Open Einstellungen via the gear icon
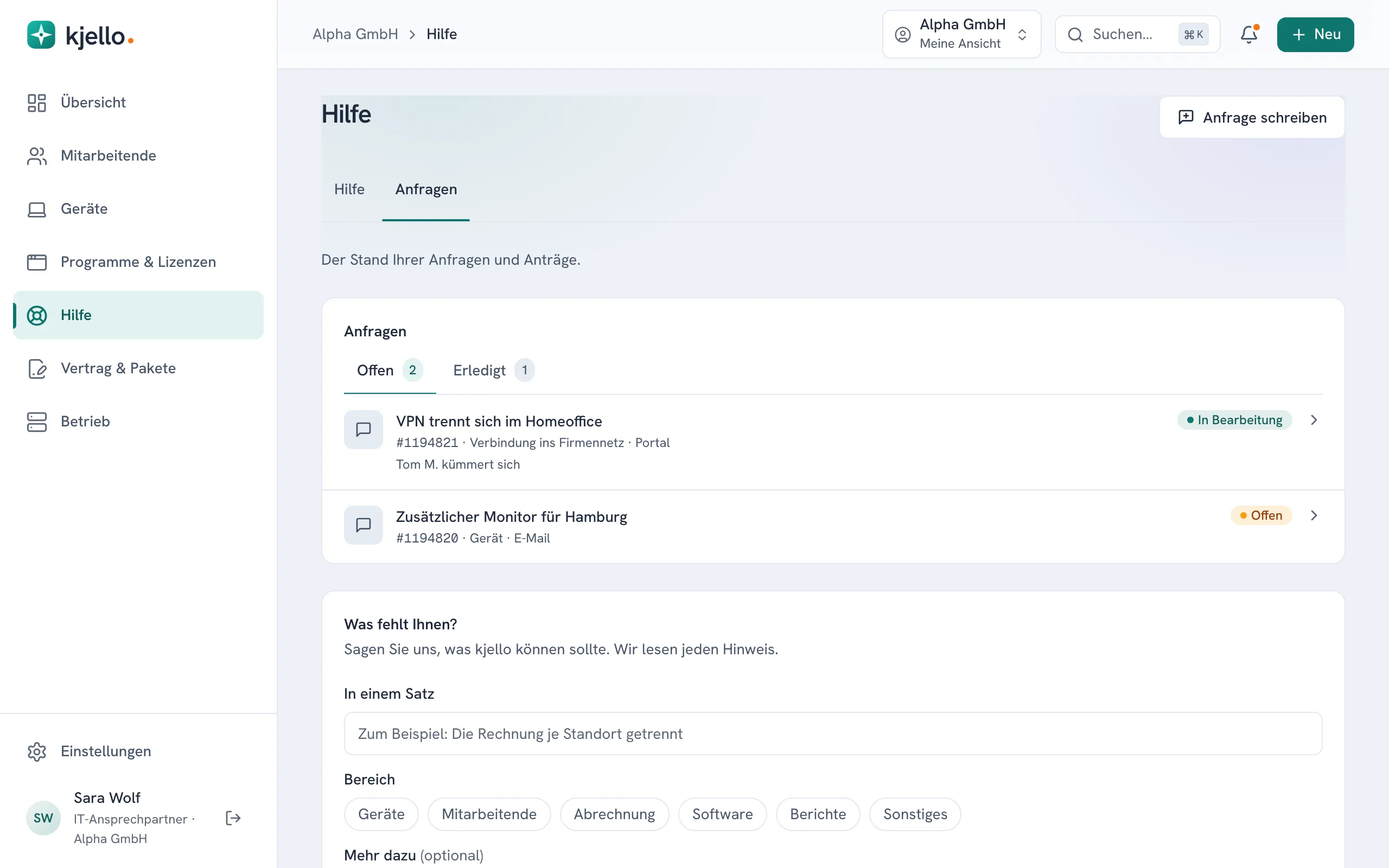The image size is (1389, 868). (37, 751)
